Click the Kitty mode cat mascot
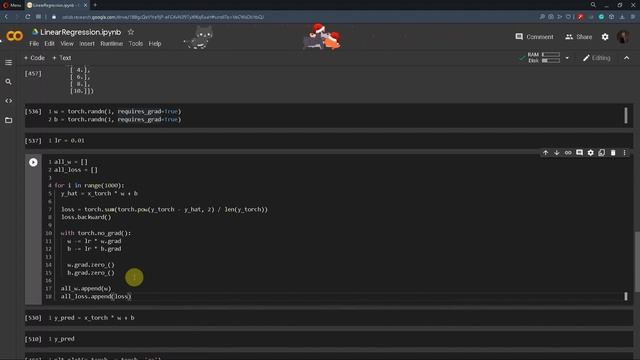Screen dimensions: 640x360 point(199,38)
